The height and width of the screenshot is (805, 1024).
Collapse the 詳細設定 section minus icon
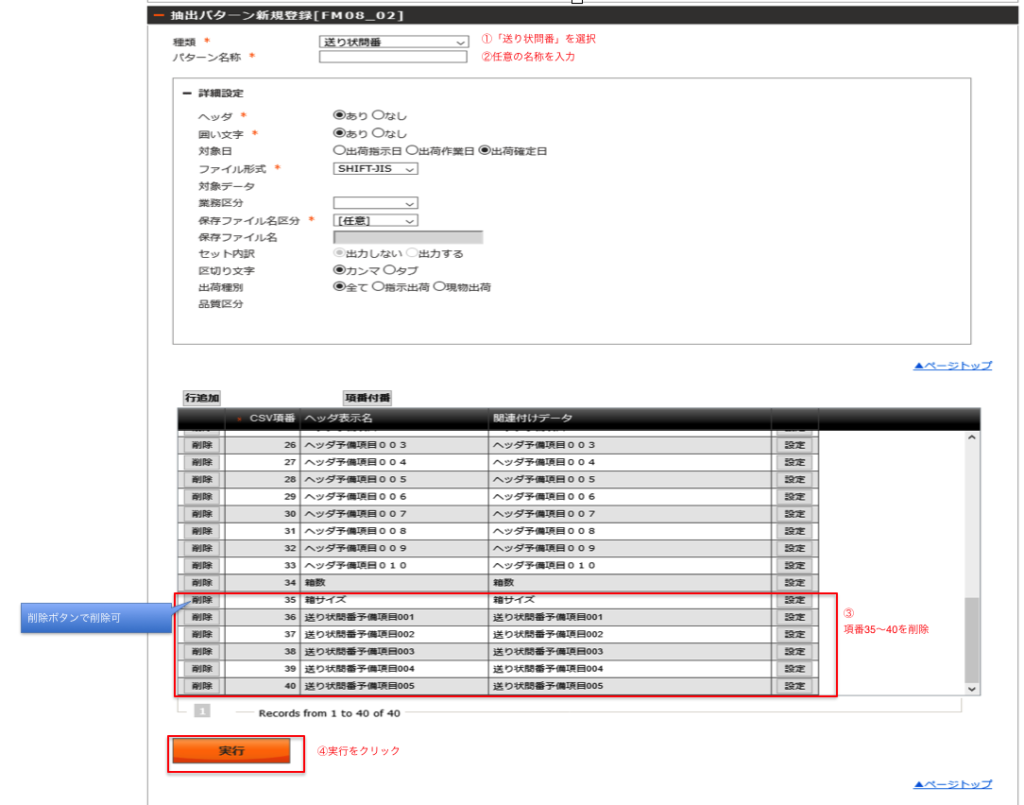point(187,93)
